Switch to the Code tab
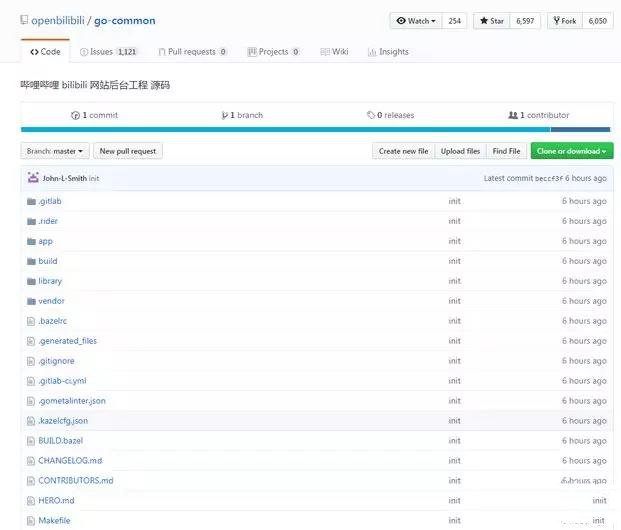621x530 pixels. (x=46, y=52)
